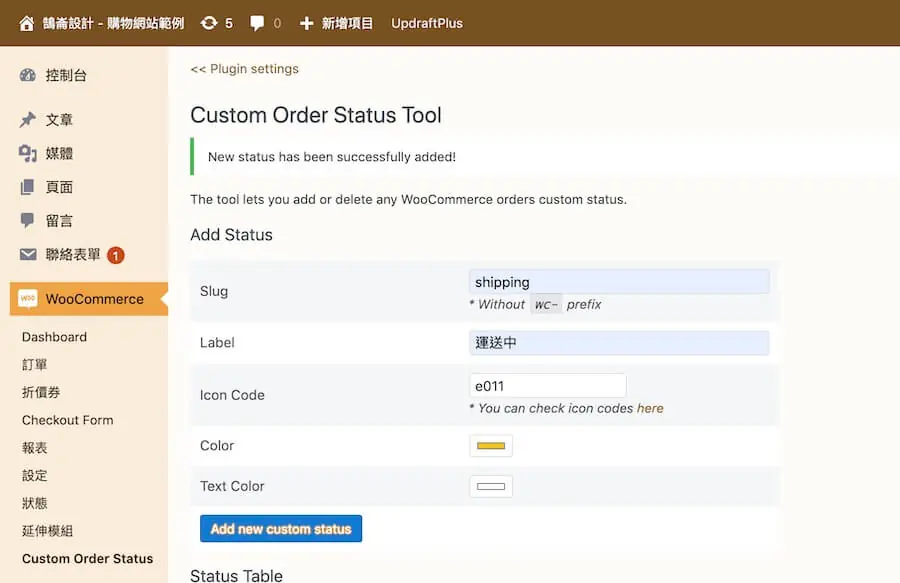Open the updates refresh icon
The image size is (900, 583).
209,23
